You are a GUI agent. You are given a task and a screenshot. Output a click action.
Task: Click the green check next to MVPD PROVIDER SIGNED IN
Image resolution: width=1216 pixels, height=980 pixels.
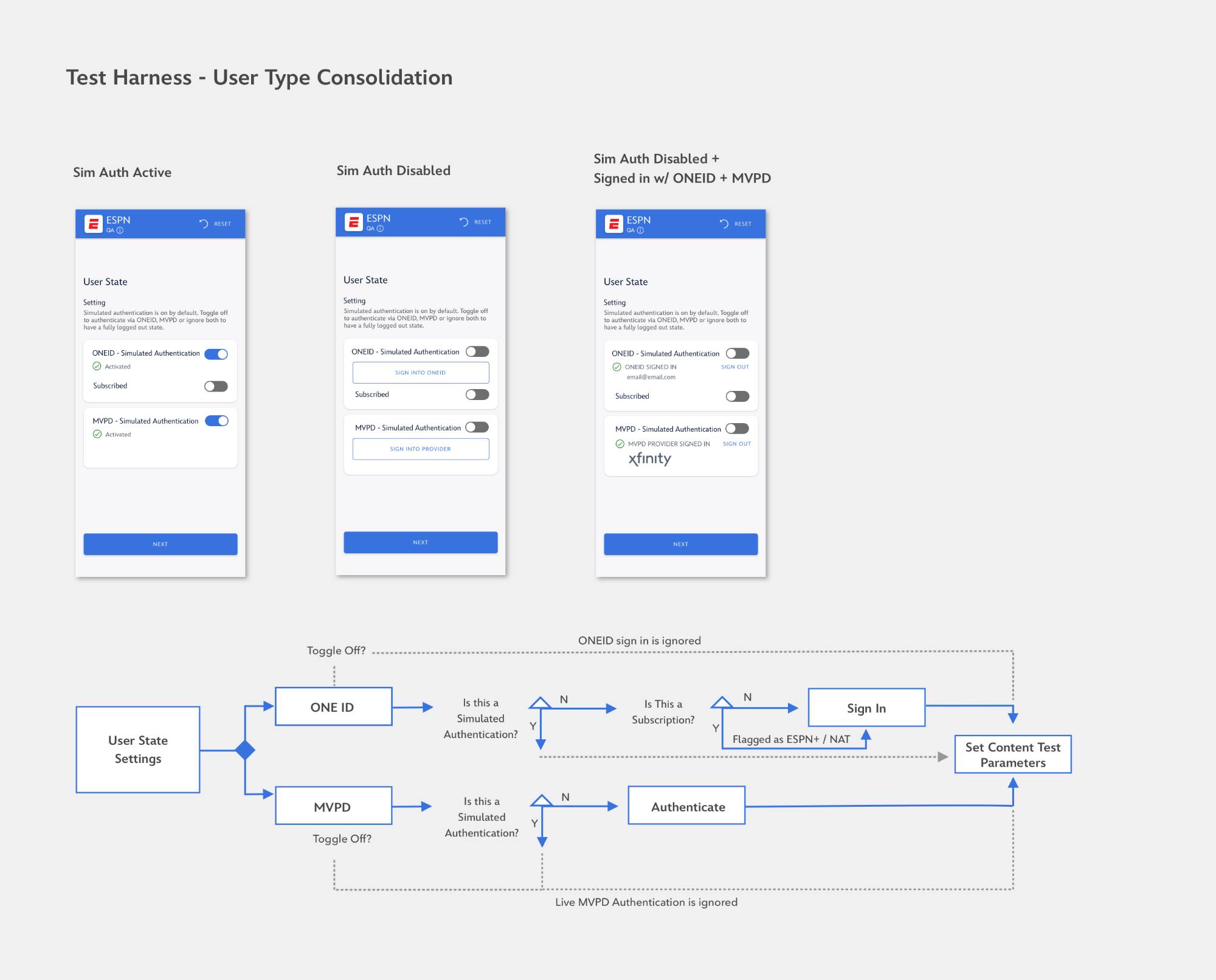(x=620, y=444)
